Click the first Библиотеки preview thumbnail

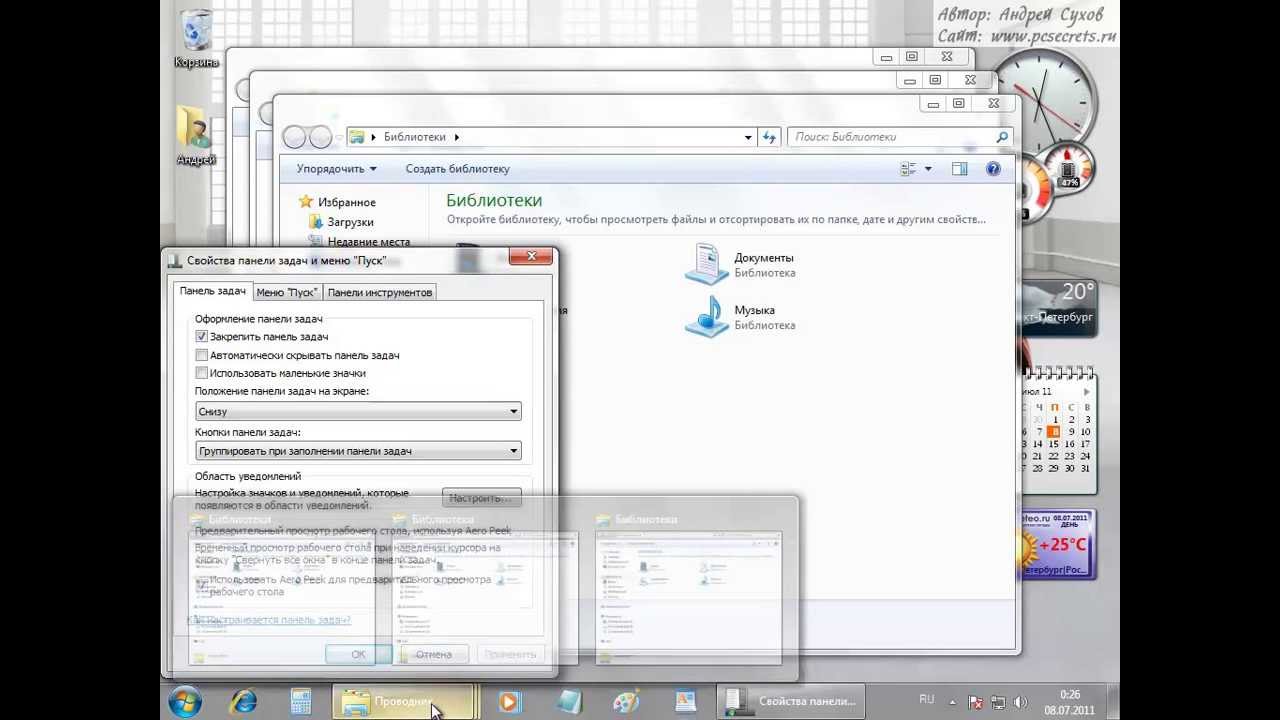[283, 597]
